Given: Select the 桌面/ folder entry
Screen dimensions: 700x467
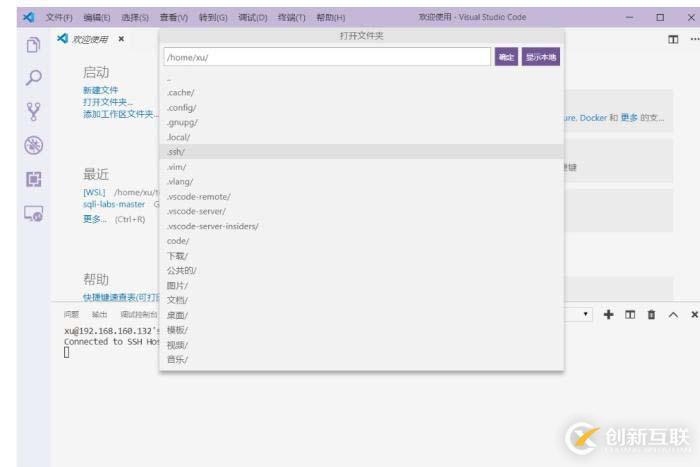Looking at the screenshot, I should [x=361, y=315].
